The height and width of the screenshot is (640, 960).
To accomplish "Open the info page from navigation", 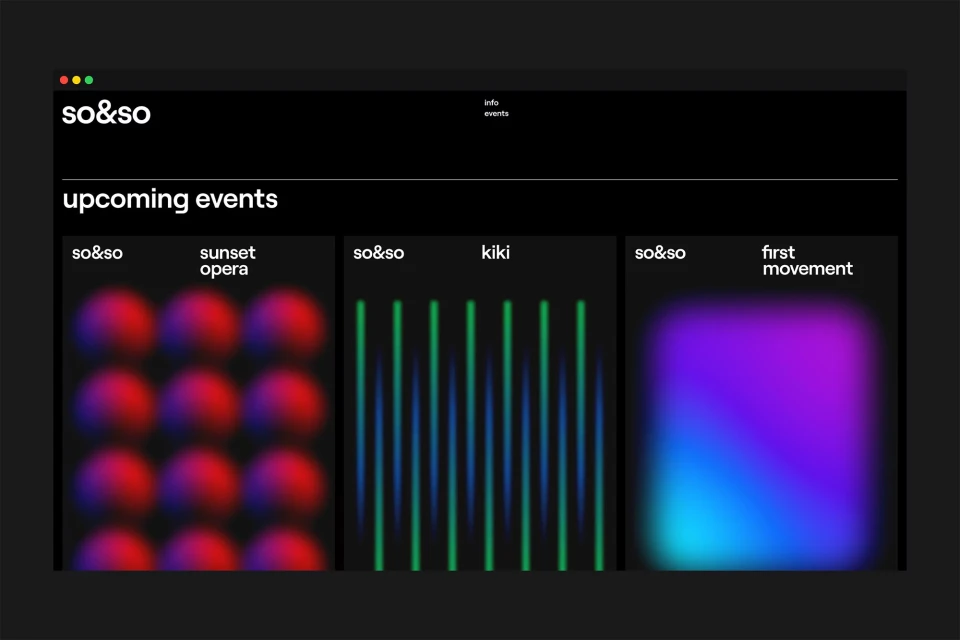I will click(x=491, y=103).
